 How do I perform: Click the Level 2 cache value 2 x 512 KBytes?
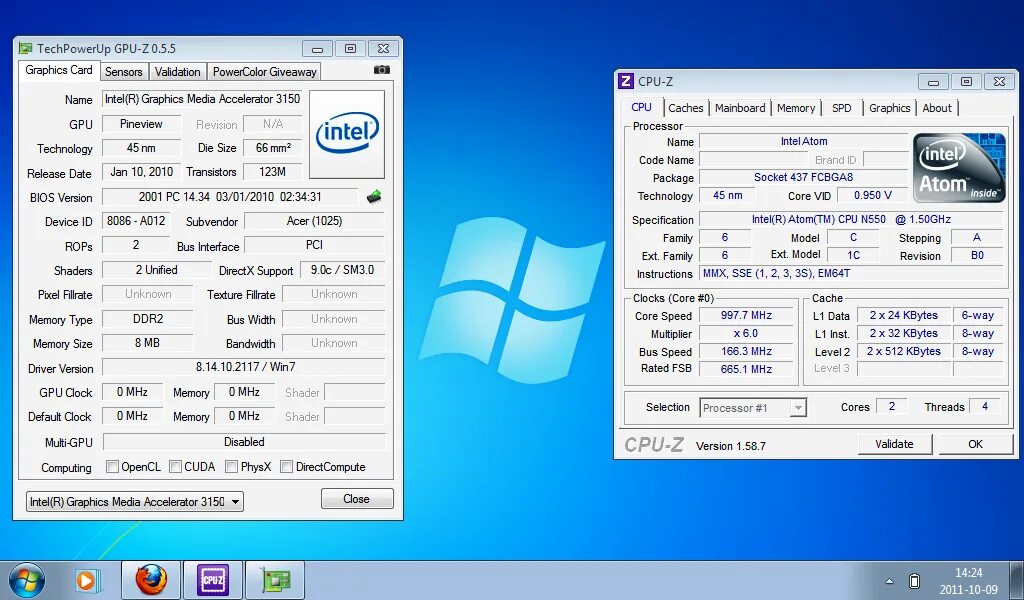[904, 351]
